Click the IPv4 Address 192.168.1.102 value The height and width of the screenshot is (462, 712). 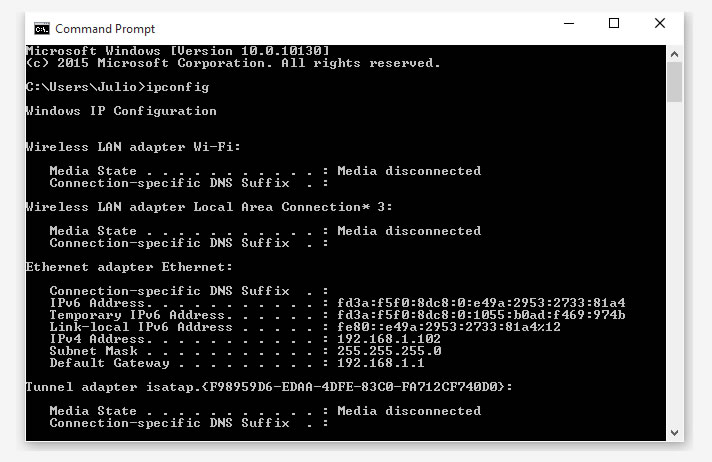point(389,339)
